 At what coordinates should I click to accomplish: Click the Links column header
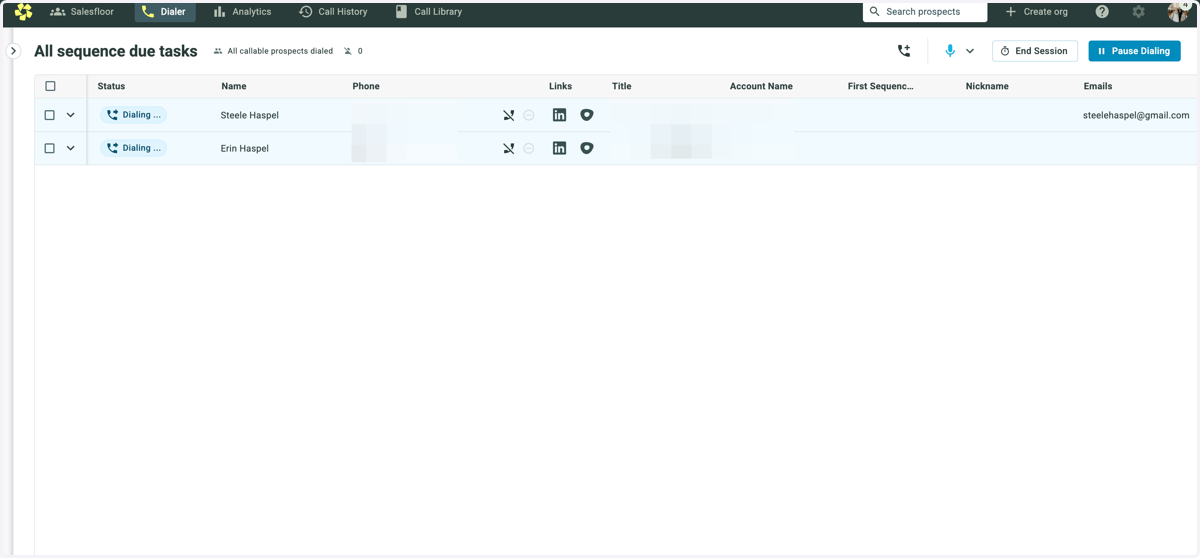pyautogui.click(x=561, y=86)
